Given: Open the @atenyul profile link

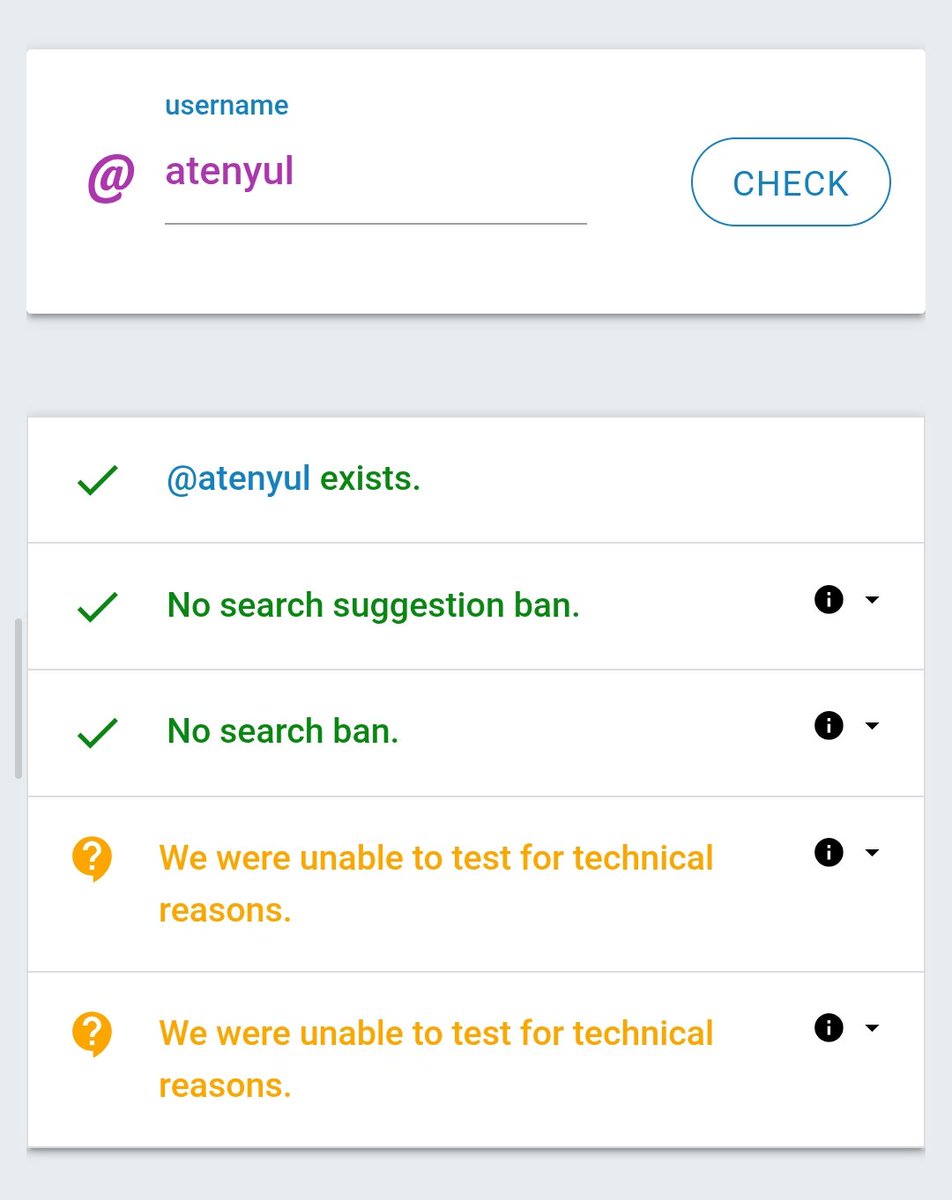Looking at the screenshot, I should point(238,479).
